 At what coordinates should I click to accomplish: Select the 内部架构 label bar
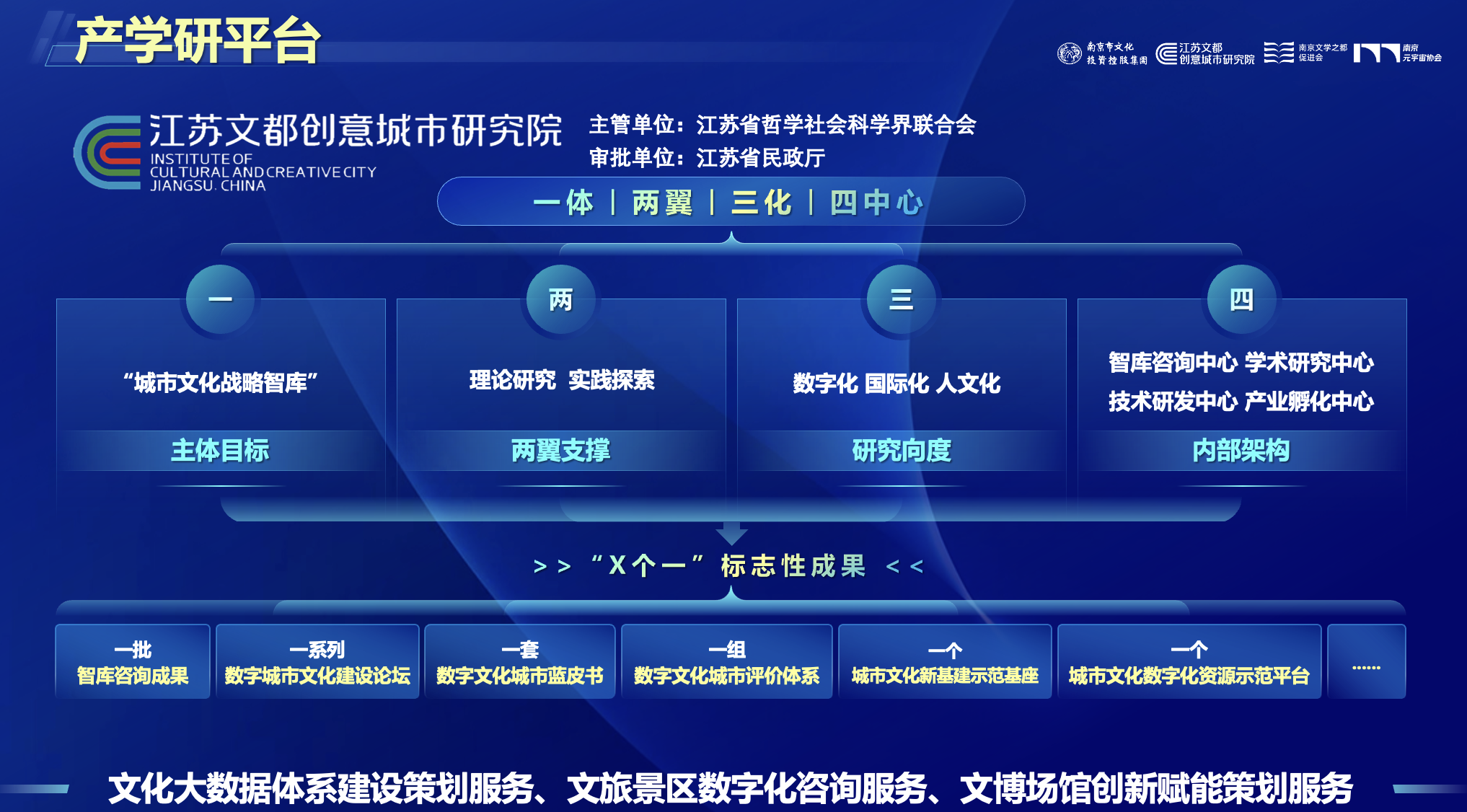click(1241, 451)
